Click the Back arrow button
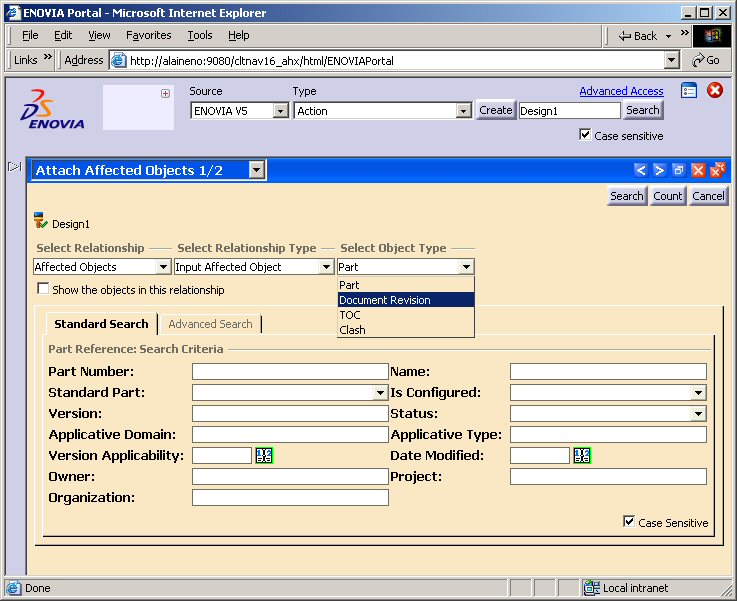This screenshot has width=737, height=601. tap(637, 36)
